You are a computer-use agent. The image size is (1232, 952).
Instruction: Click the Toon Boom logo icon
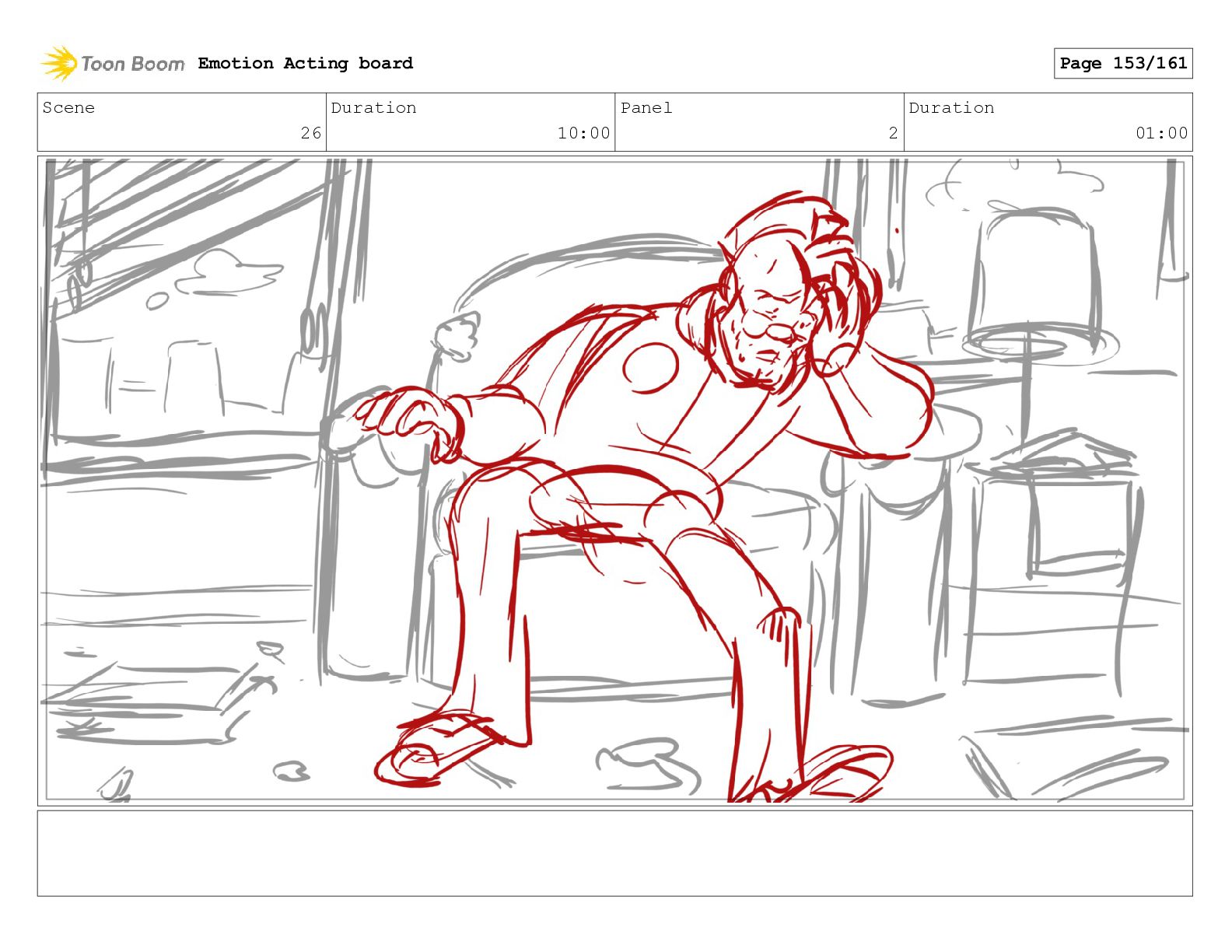(59, 63)
